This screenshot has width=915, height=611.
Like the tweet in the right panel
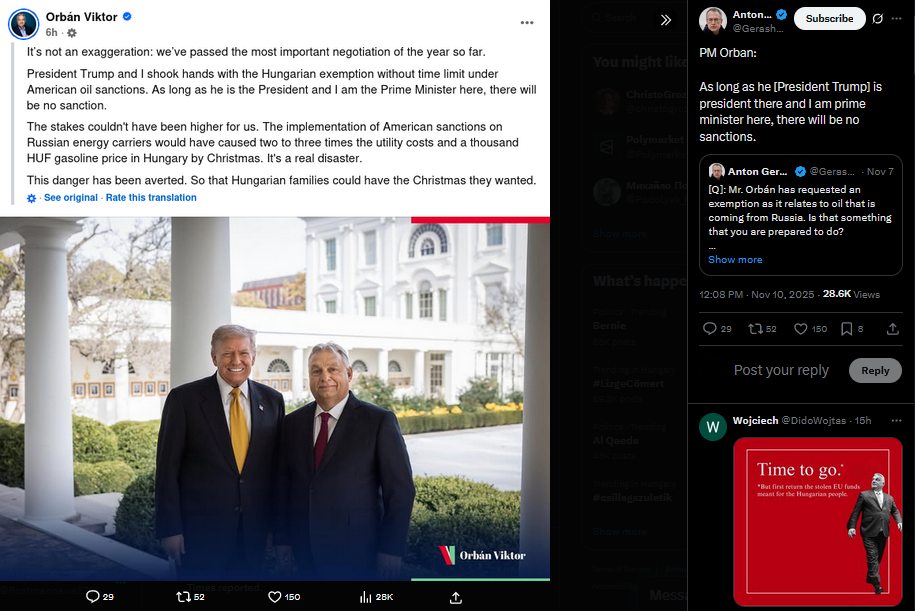pyautogui.click(x=801, y=329)
